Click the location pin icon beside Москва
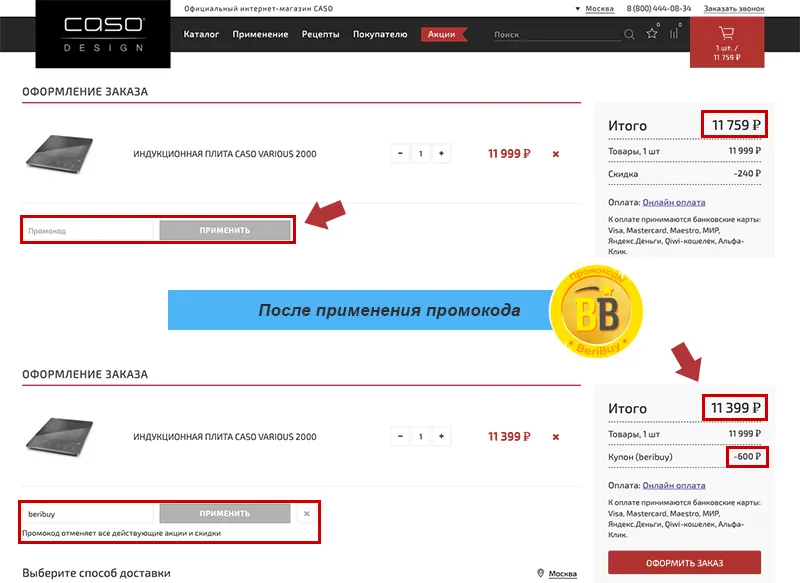This screenshot has width=800, height=583. point(540,572)
